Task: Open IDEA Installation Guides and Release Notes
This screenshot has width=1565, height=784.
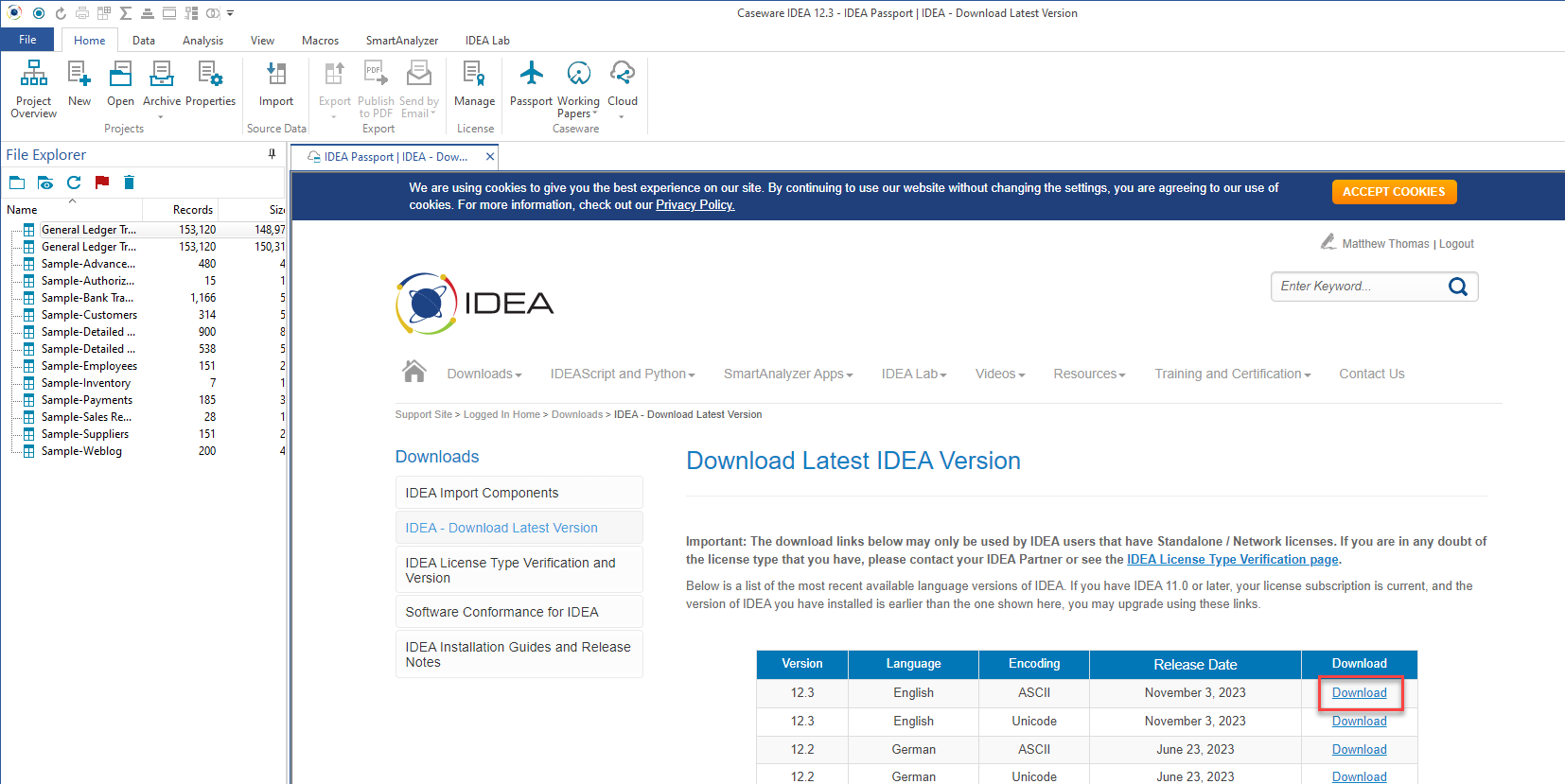Action: tap(519, 654)
